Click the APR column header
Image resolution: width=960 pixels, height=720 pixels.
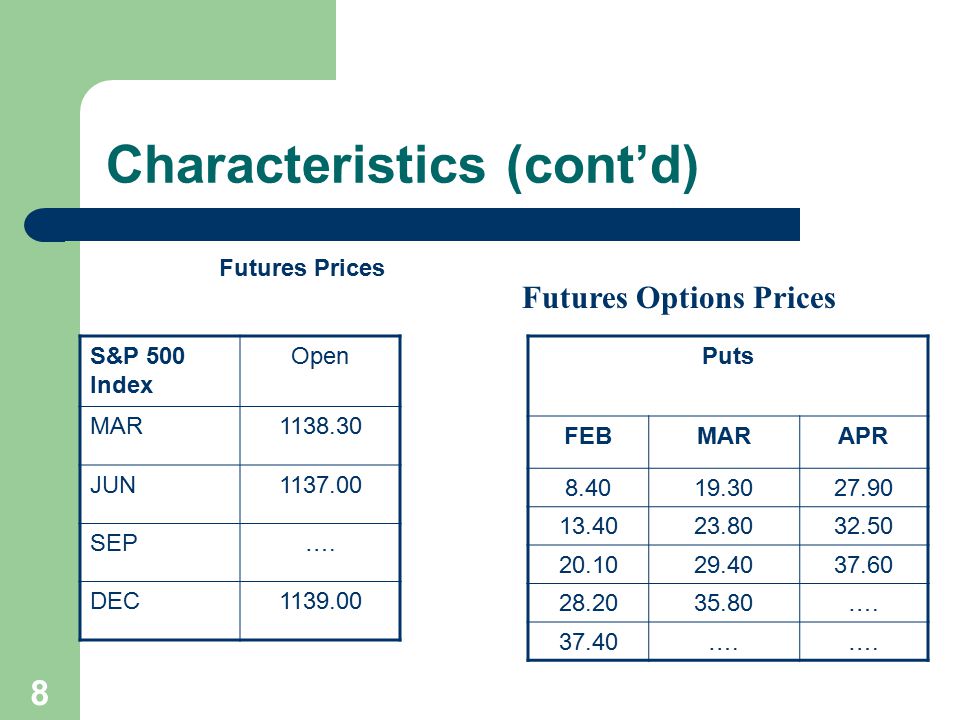click(x=863, y=436)
